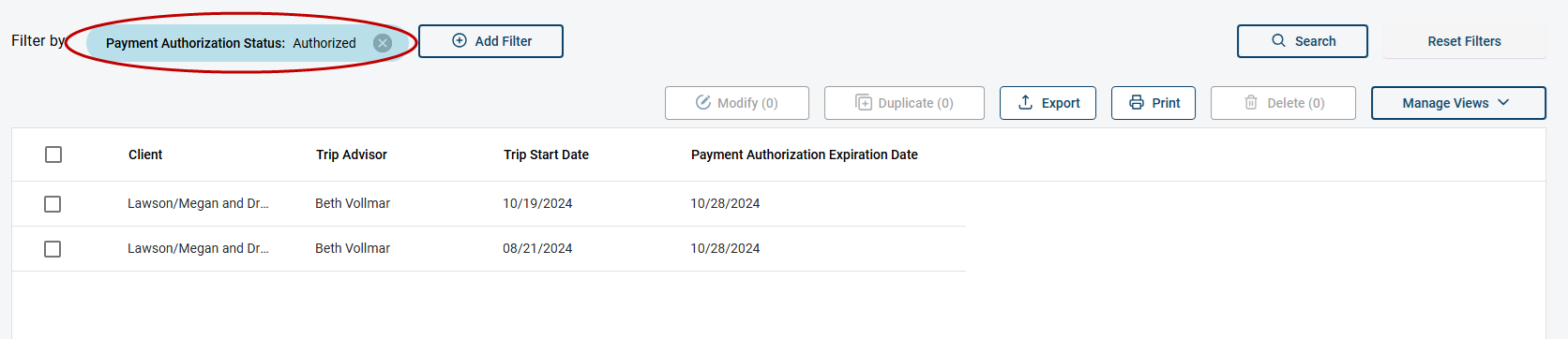Open the first Lawson/Megan client record
Screen dimensions: 1568x339
coord(198,203)
